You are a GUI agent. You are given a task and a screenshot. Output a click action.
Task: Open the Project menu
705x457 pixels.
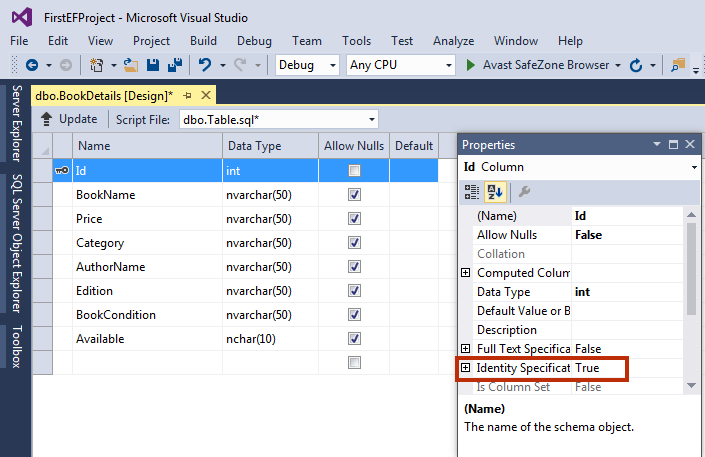tap(152, 41)
